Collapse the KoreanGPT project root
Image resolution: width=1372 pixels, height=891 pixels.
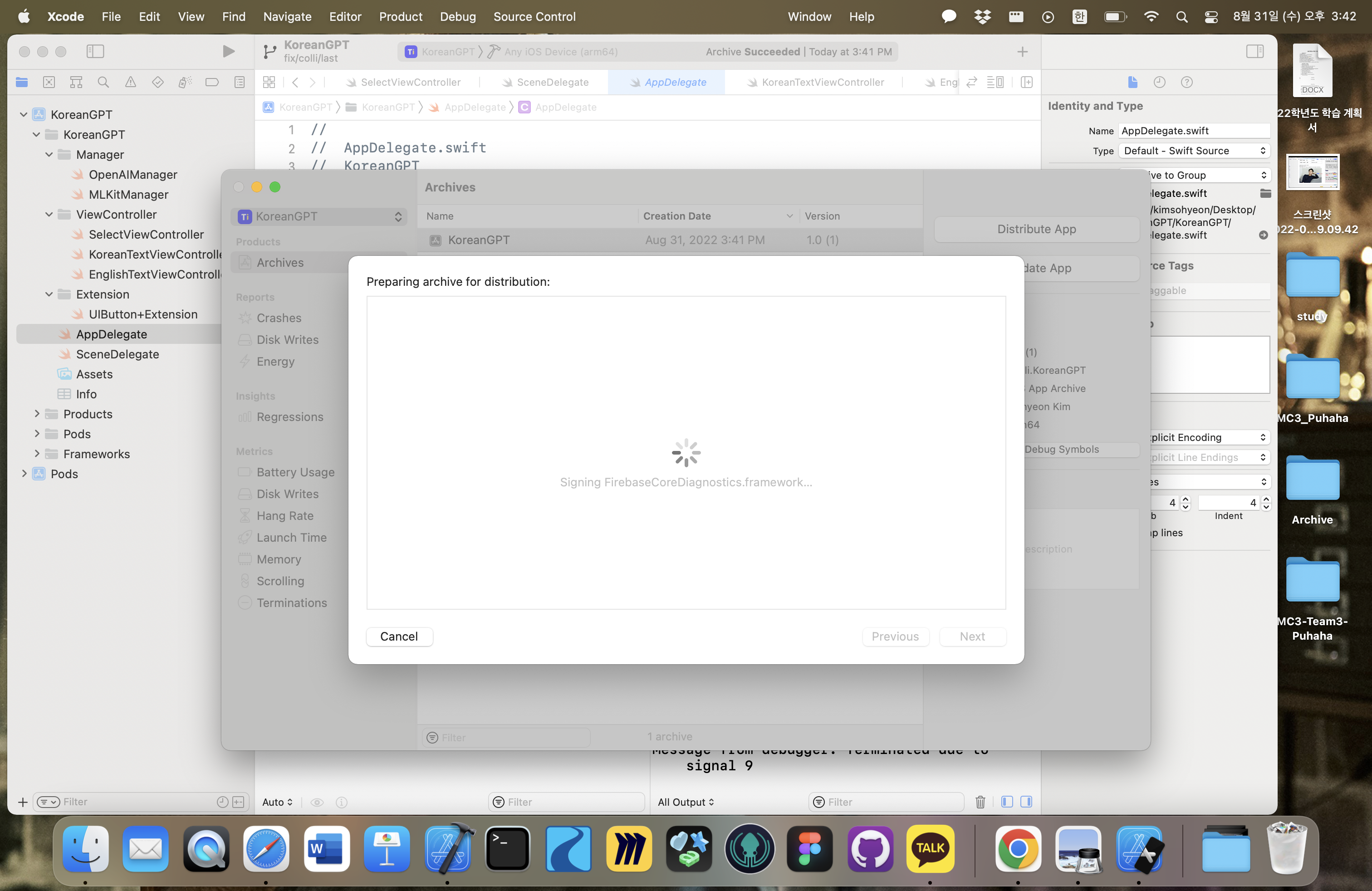click(23, 114)
